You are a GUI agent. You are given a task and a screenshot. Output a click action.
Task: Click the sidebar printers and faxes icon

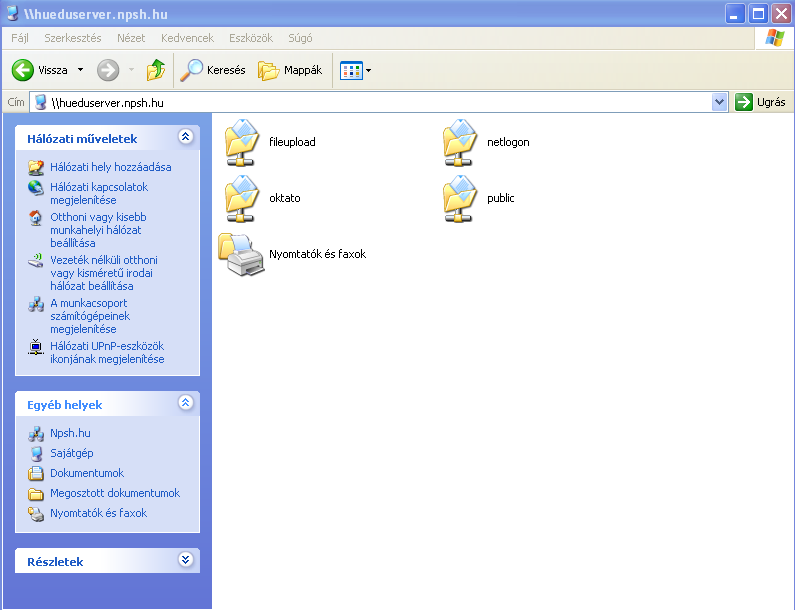tap(35, 513)
